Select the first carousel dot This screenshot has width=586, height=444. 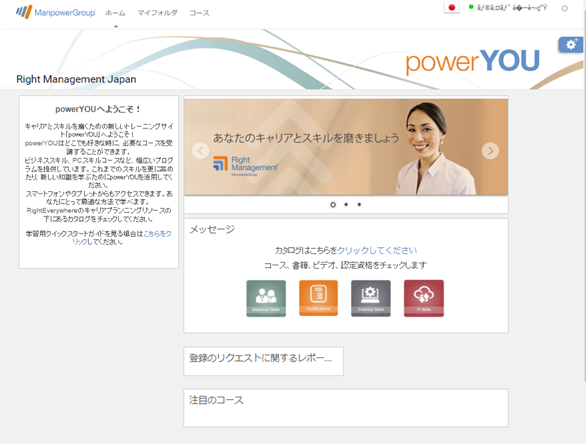333,204
